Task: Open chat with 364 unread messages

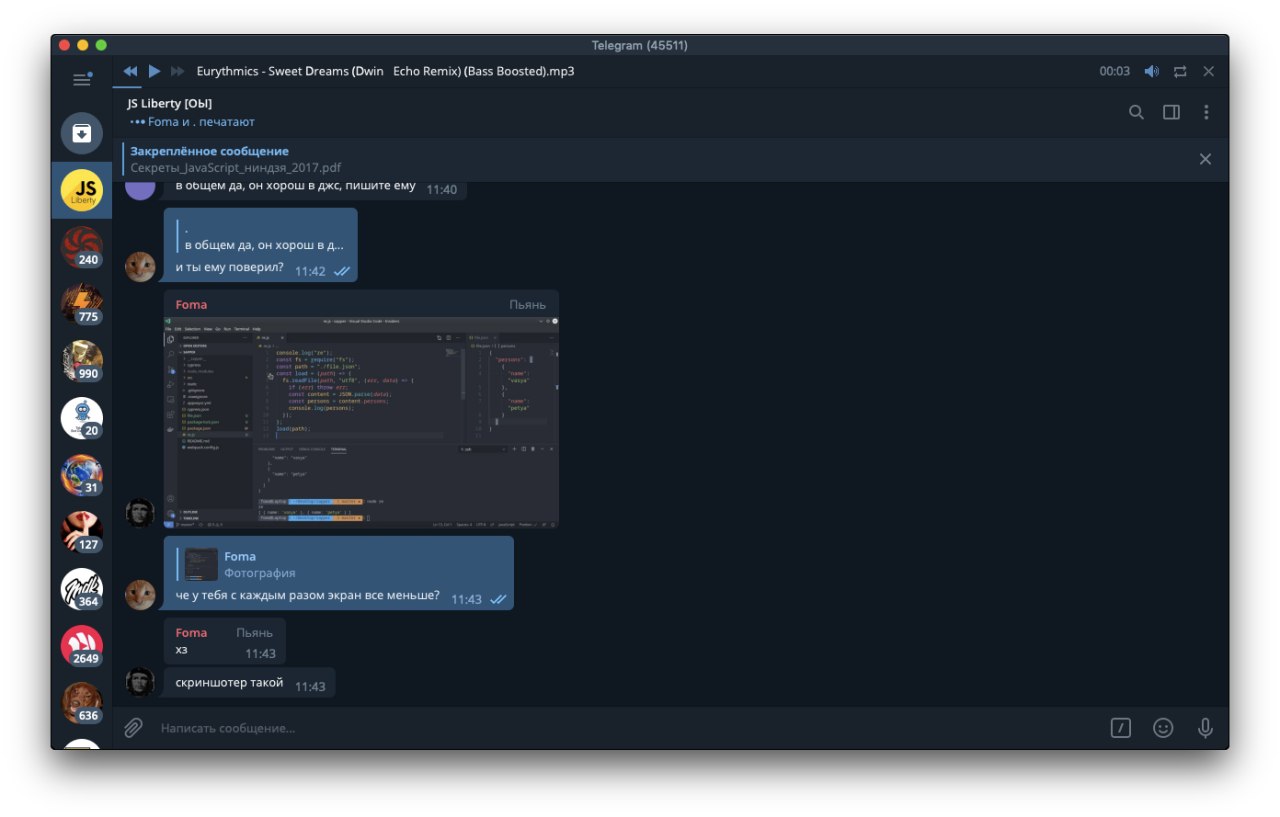Action: (82, 589)
